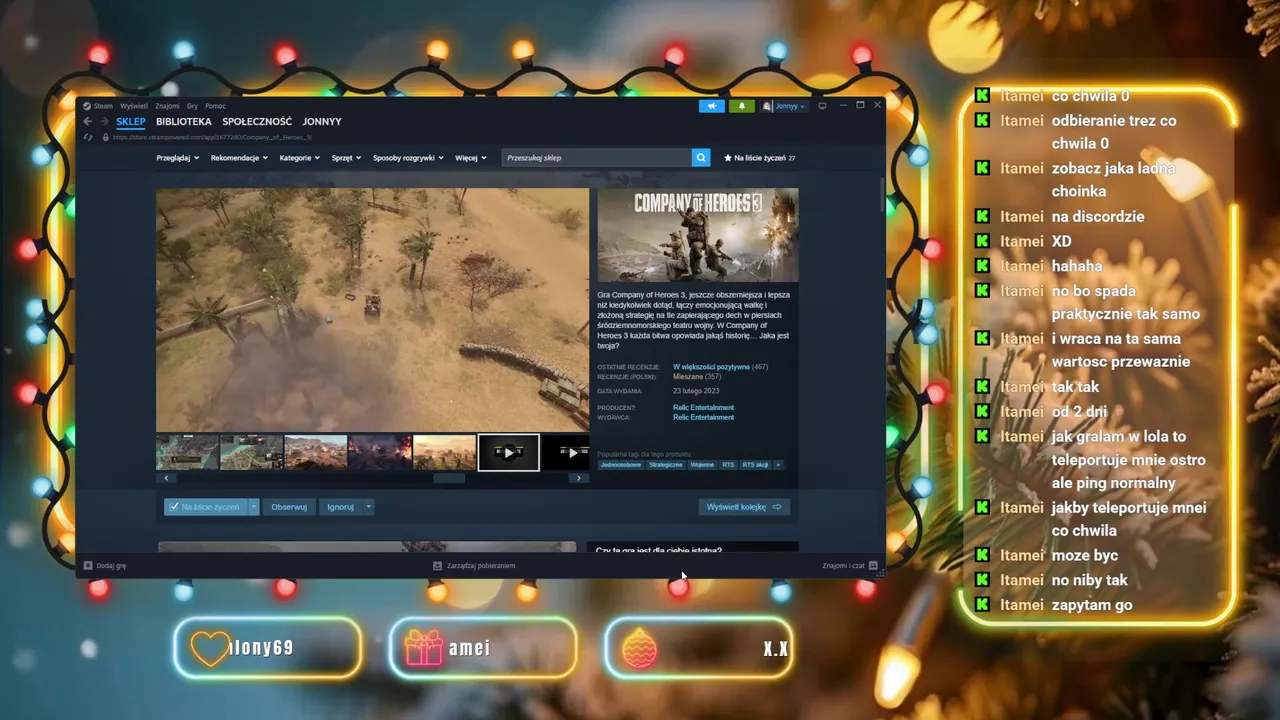Click the Wojenne tag
This screenshot has width=1280, height=720.
click(702, 465)
